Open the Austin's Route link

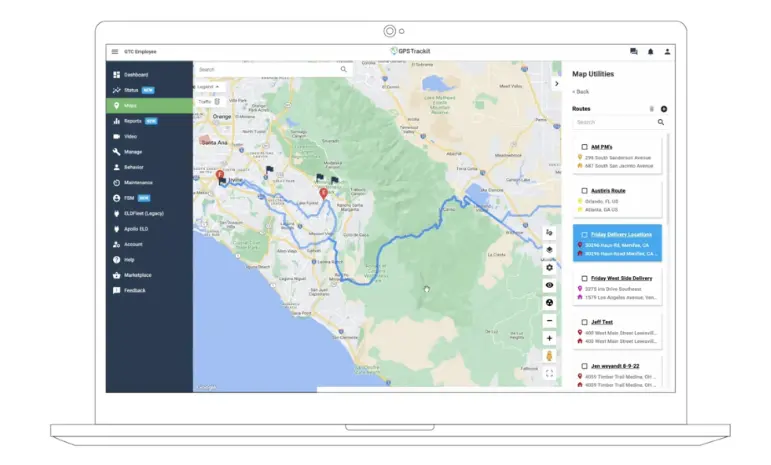608,191
